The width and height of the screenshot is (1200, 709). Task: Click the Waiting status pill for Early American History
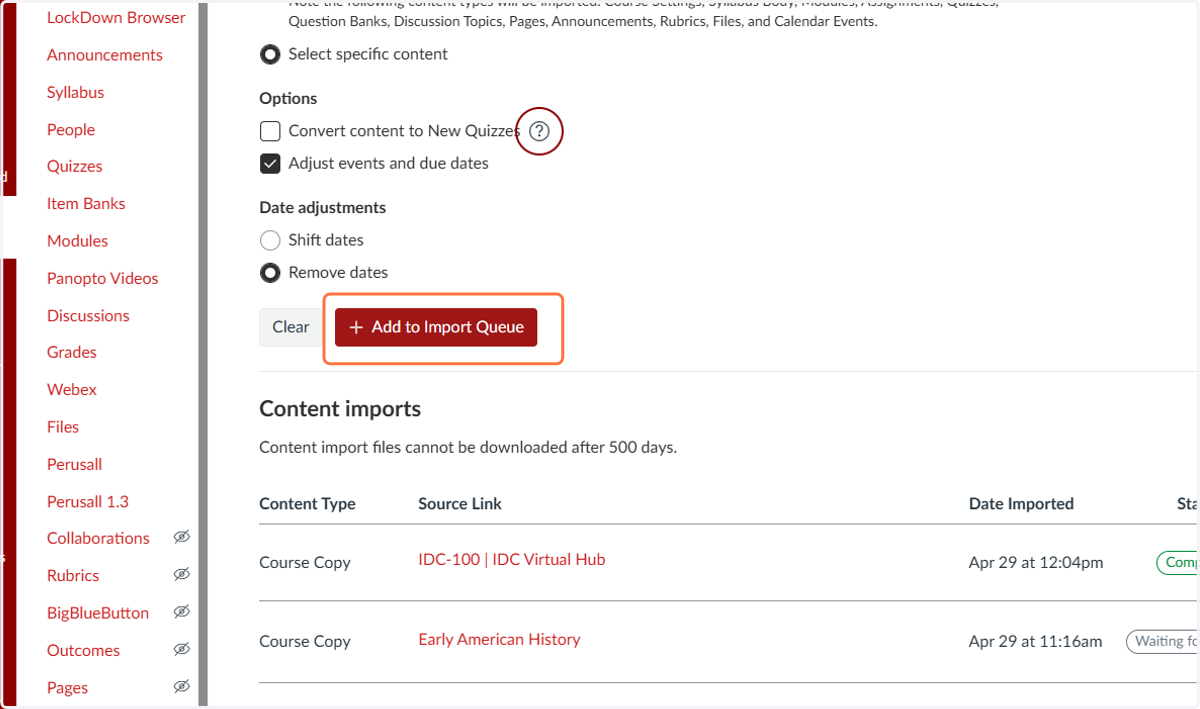click(x=1163, y=641)
